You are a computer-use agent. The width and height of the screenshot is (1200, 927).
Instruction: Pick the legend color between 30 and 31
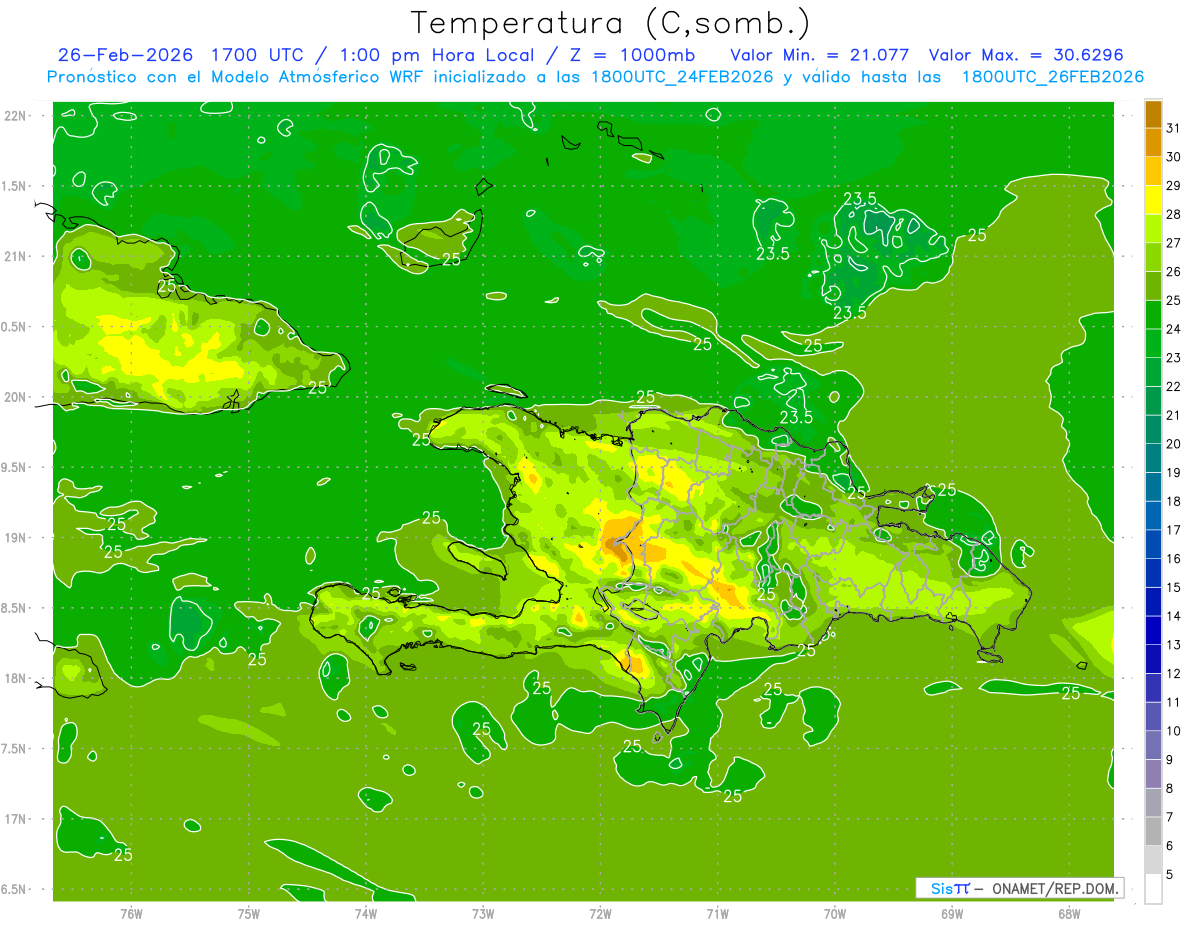[1153, 143]
